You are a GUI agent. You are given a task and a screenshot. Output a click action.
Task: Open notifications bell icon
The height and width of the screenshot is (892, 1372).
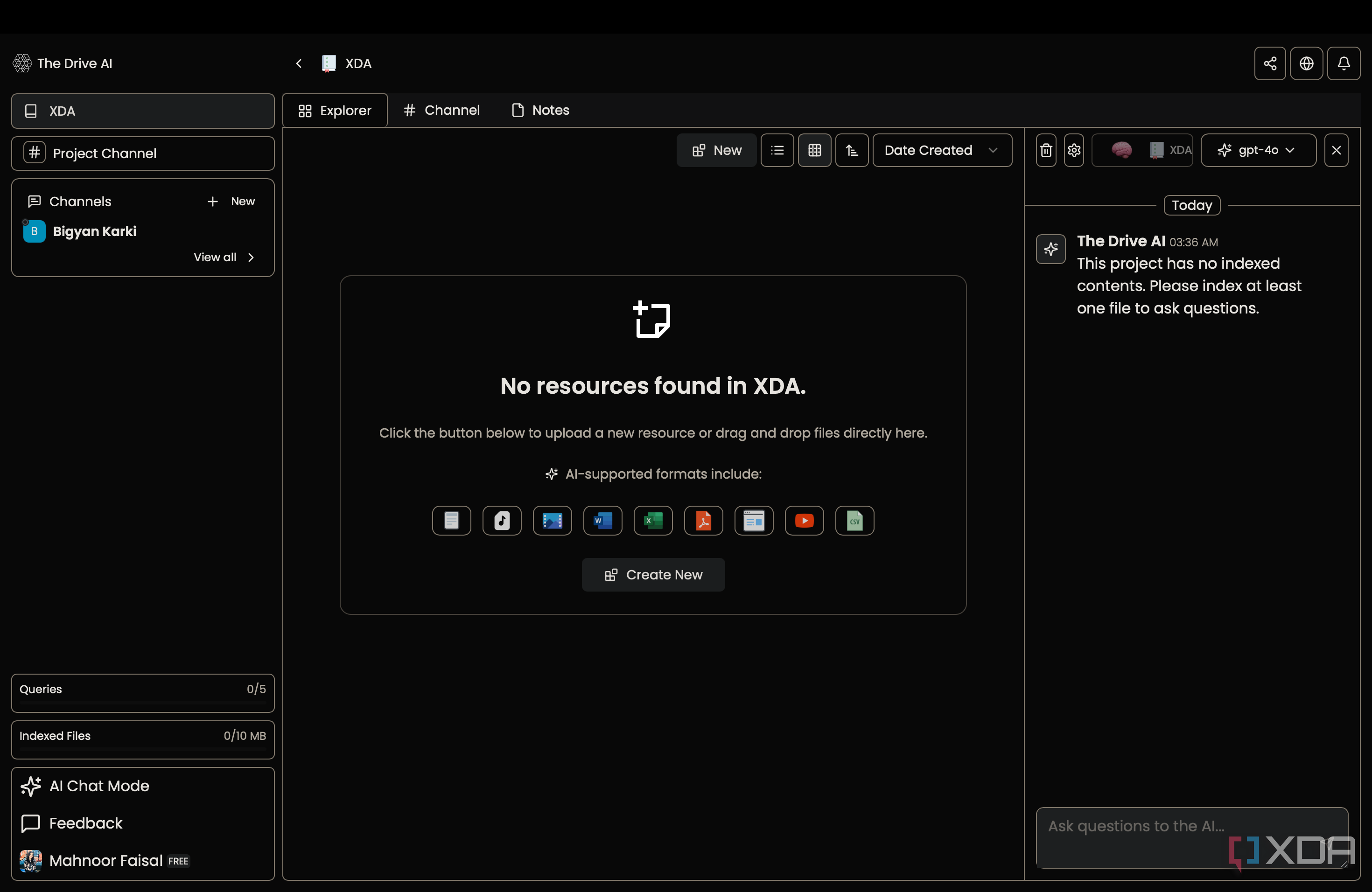click(1344, 63)
